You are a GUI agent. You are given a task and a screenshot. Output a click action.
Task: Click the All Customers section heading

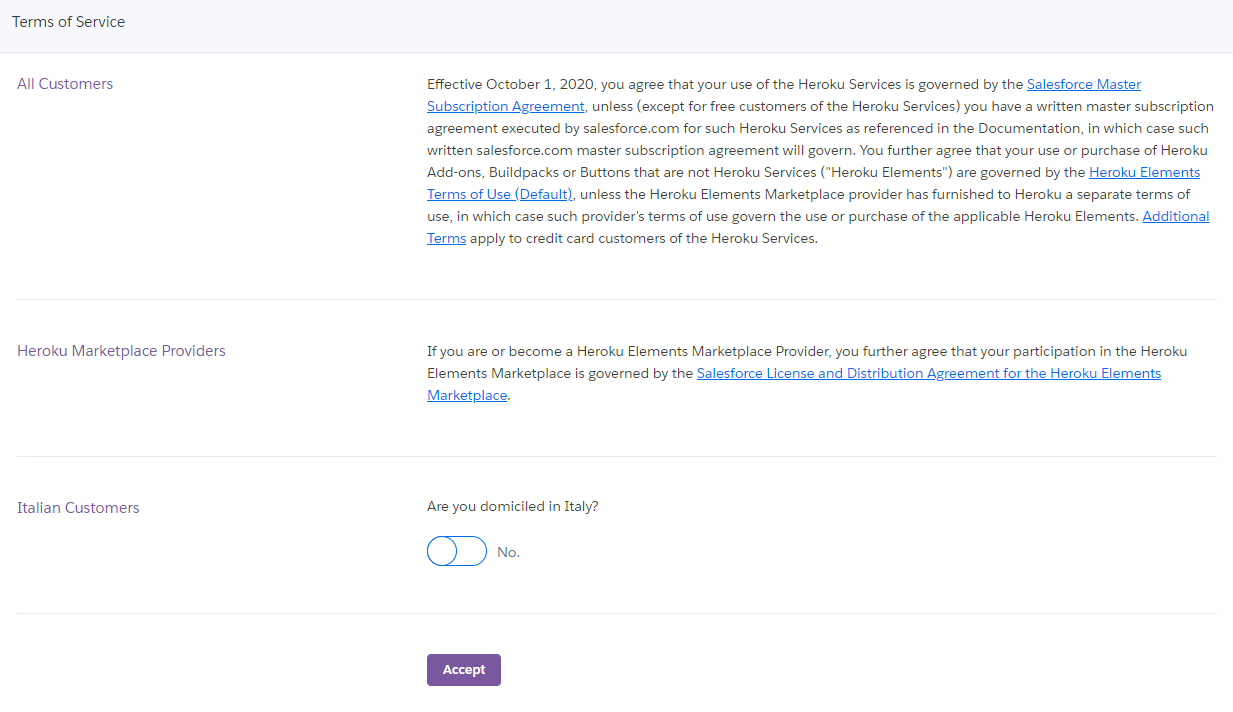pos(65,84)
